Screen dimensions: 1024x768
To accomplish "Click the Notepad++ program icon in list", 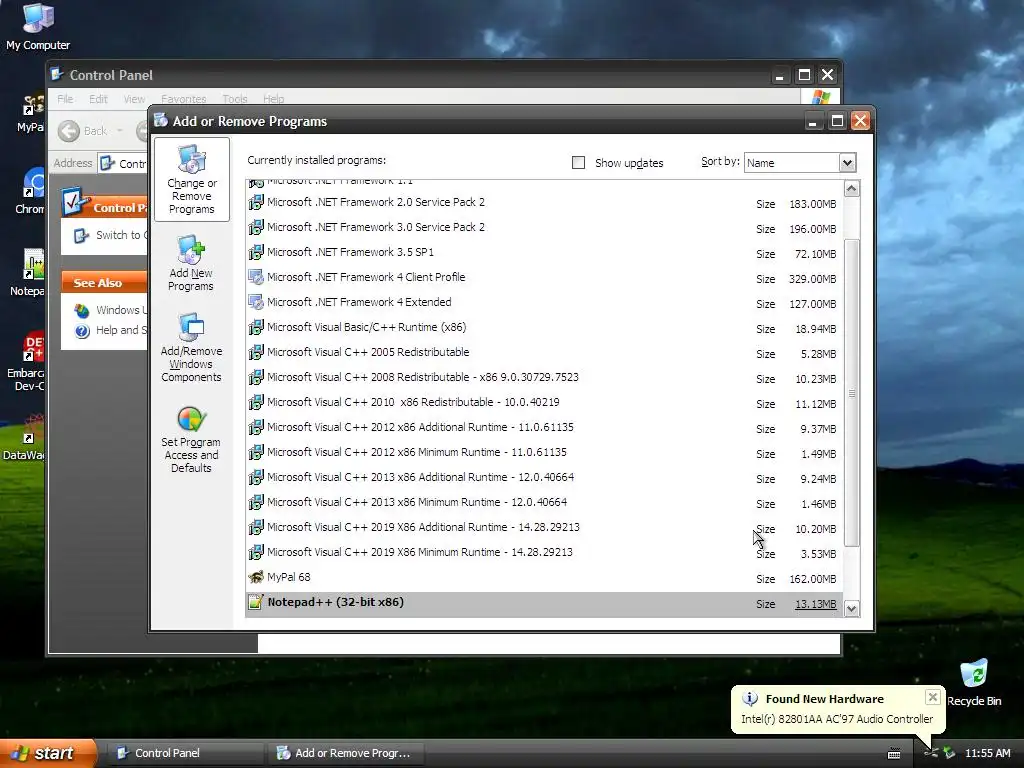I will (256, 602).
